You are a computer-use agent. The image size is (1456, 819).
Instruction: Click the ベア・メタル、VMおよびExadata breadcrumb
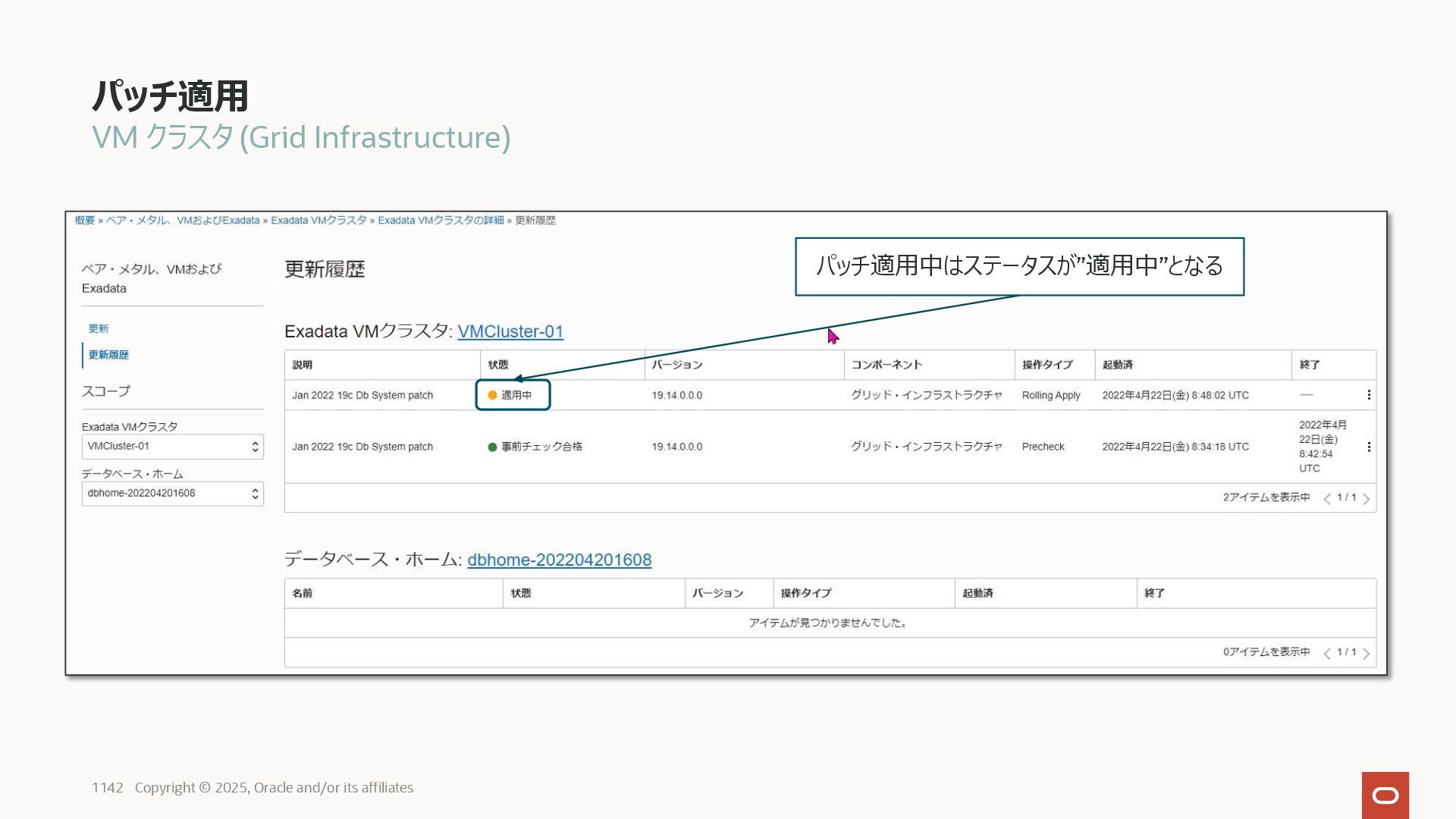click(182, 221)
